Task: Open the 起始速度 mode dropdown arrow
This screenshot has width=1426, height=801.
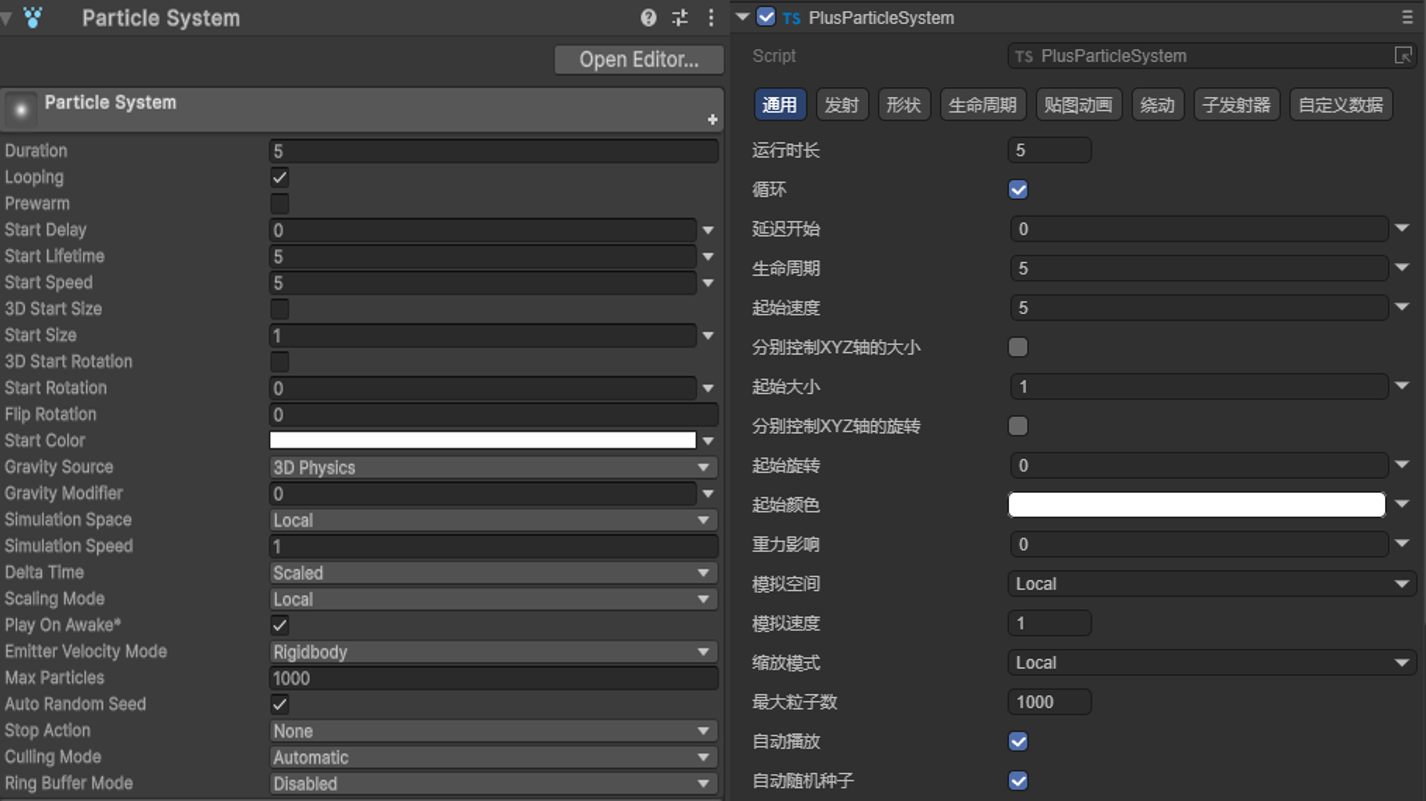Action: (1402, 308)
